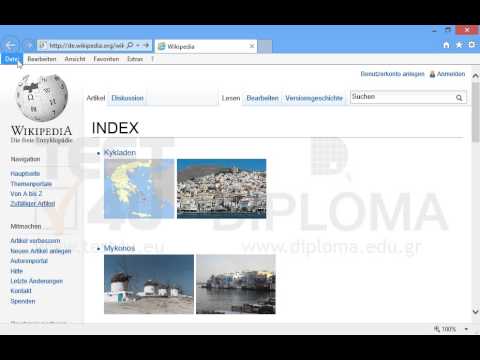Click the browser back arrow button
The width and height of the screenshot is (480, 360).
click(11, 45)
